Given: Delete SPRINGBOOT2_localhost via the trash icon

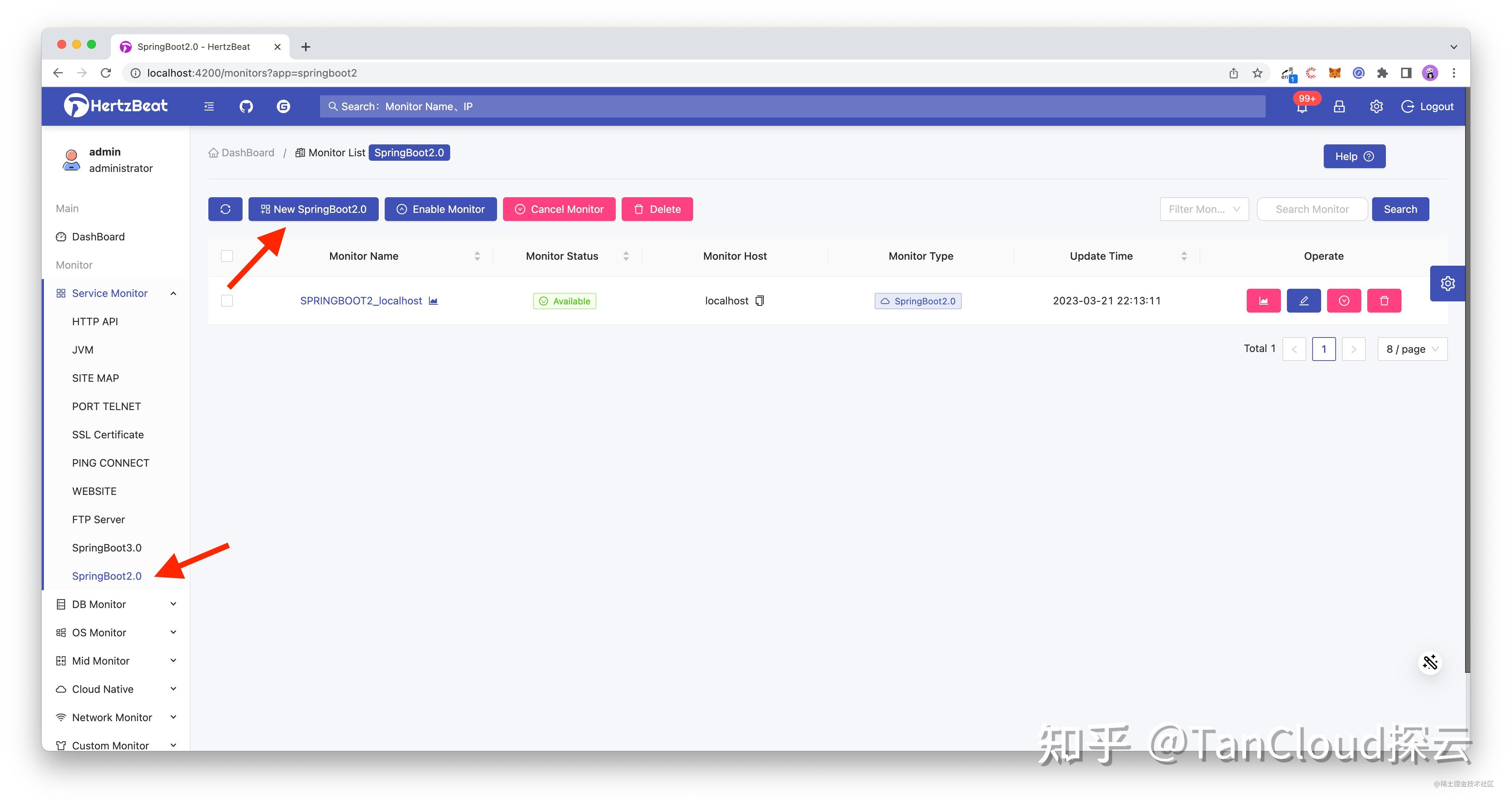Looking at the screenshot, I should (x=1384, y=301).
